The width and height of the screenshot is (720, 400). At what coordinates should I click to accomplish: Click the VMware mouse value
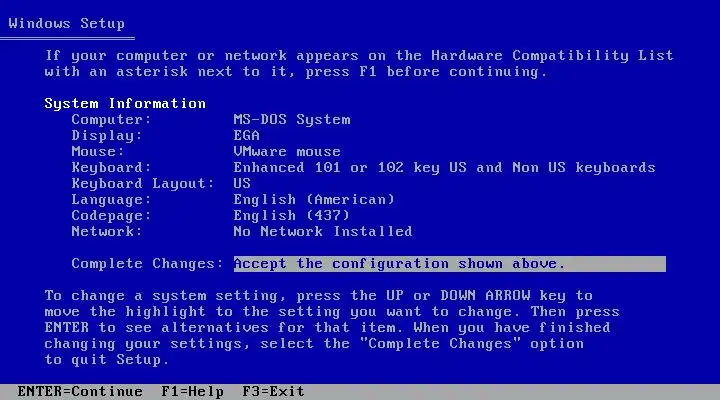pyautogui.click(x=287, y=152)
